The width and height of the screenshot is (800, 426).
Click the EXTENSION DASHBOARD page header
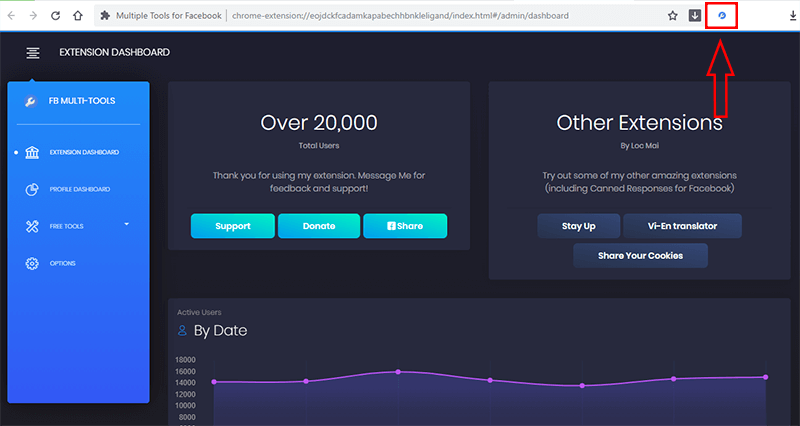114,53
